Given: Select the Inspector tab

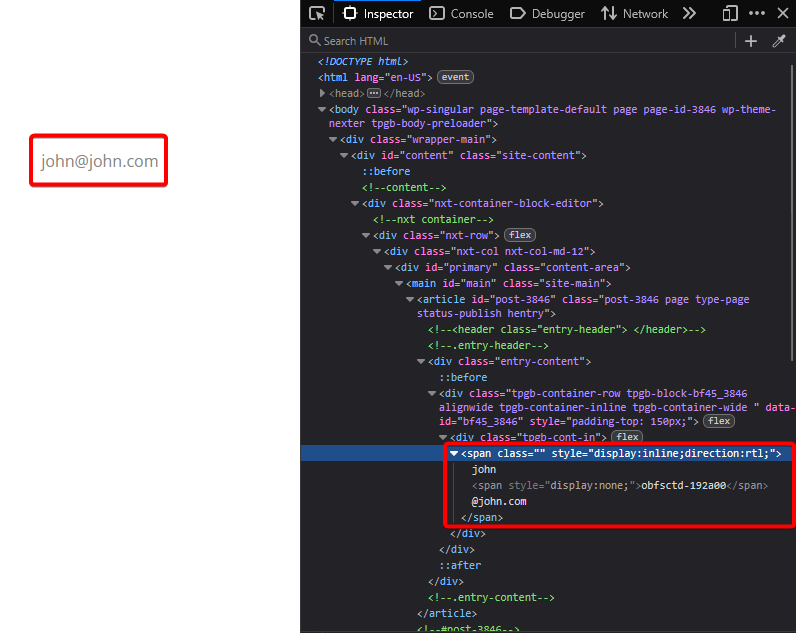Looking at the screenshot, I should (x=378, y=13).
